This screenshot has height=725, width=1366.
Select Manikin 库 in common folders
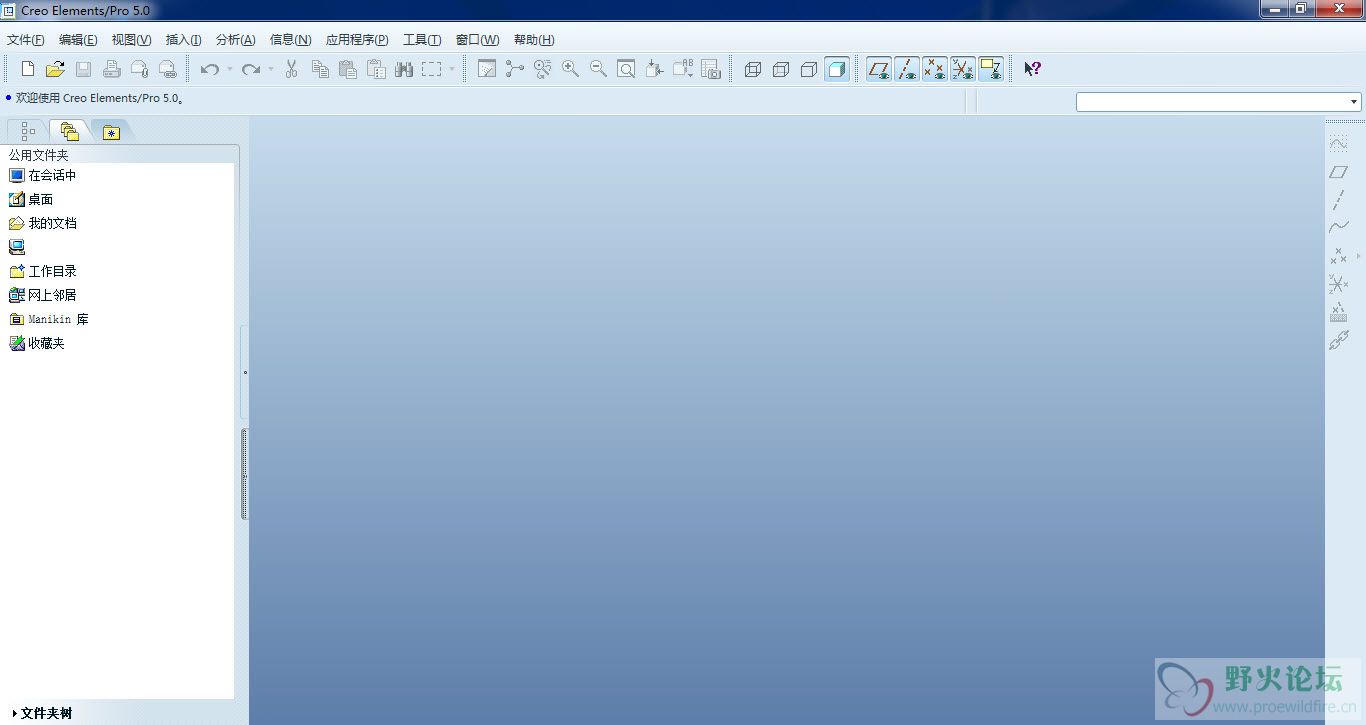coord(48,319)
